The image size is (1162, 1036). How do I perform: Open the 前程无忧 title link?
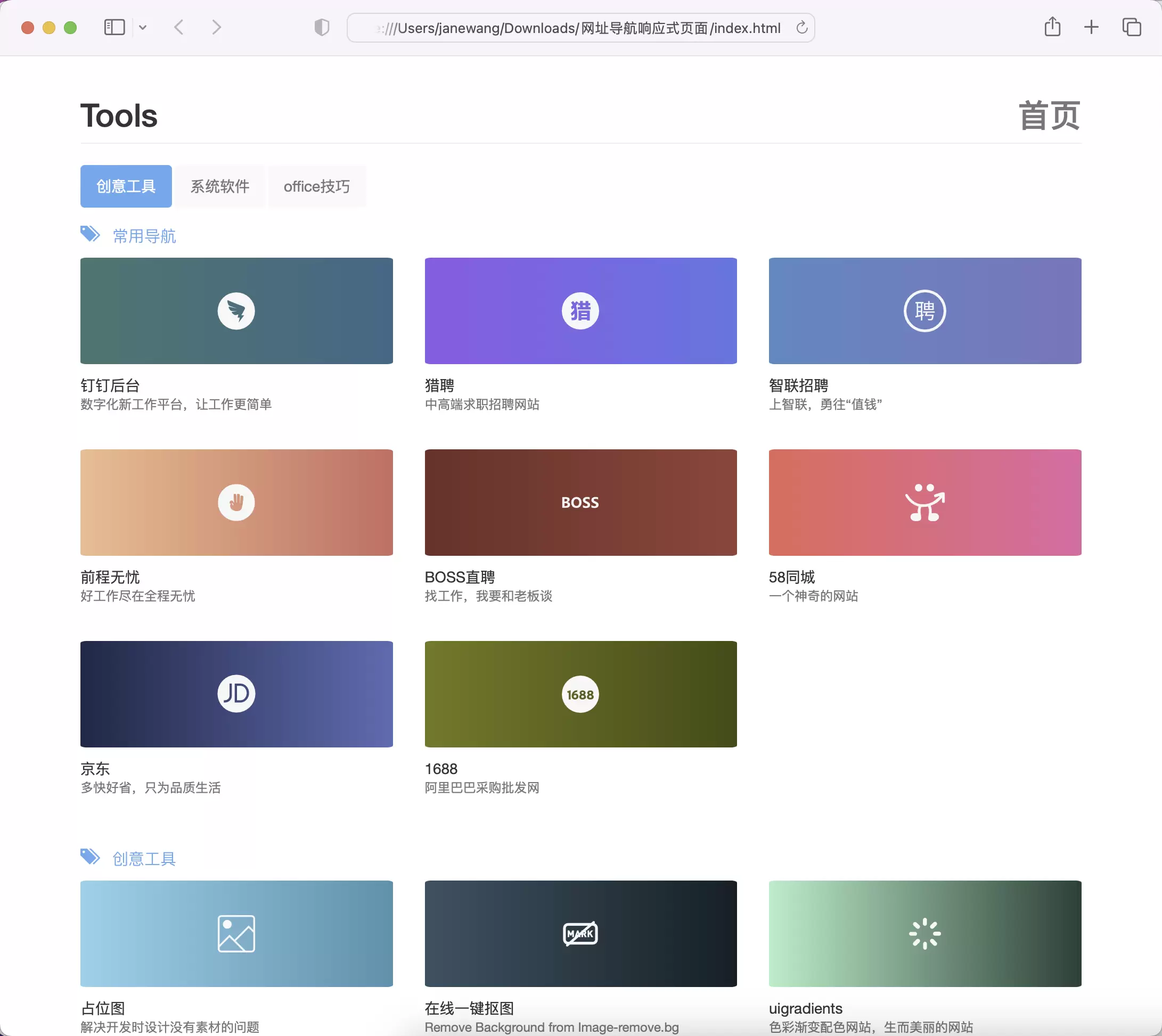click(110, 577)
